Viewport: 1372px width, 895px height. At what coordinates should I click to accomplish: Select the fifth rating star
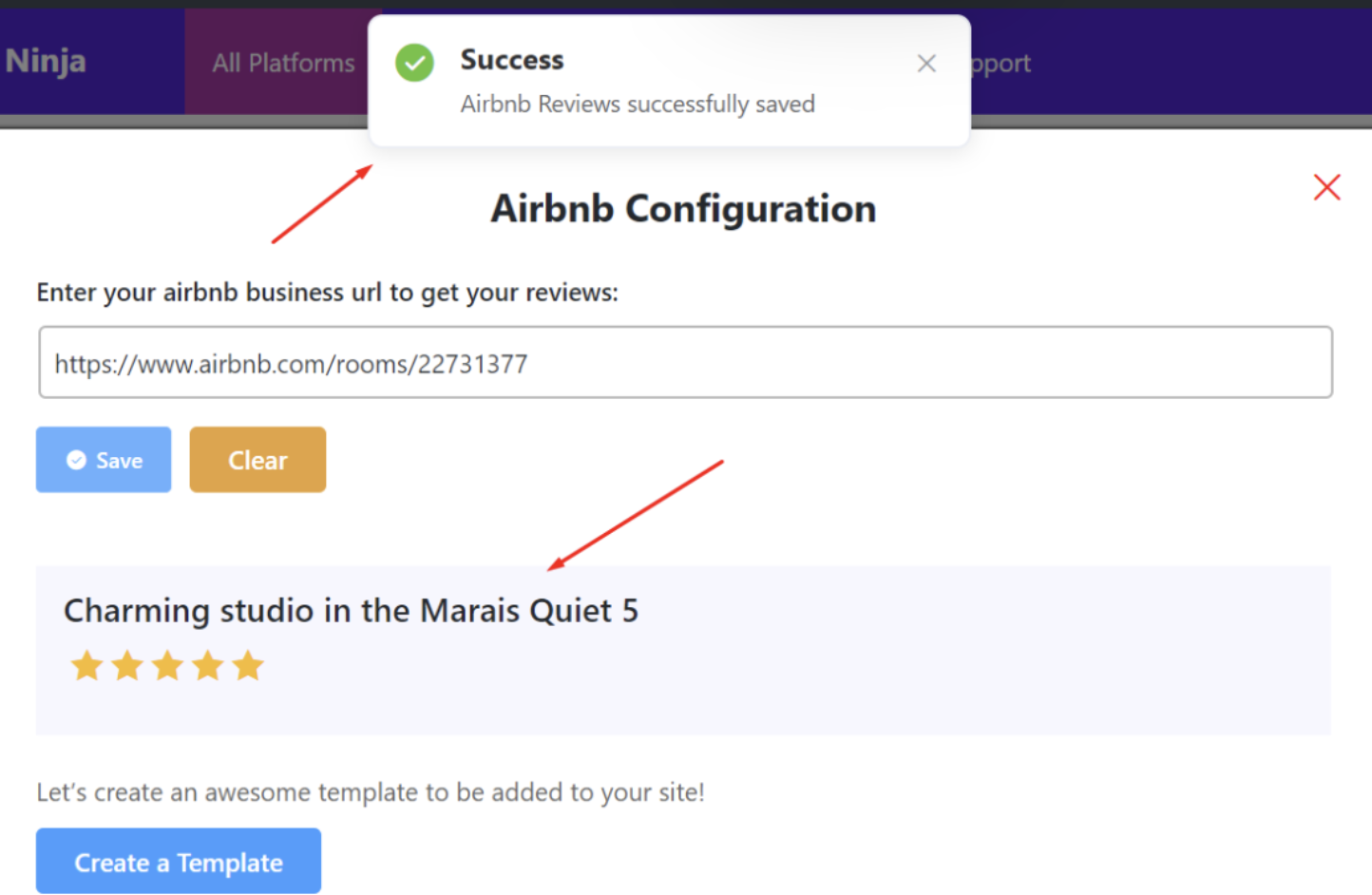tap(248, 666)
